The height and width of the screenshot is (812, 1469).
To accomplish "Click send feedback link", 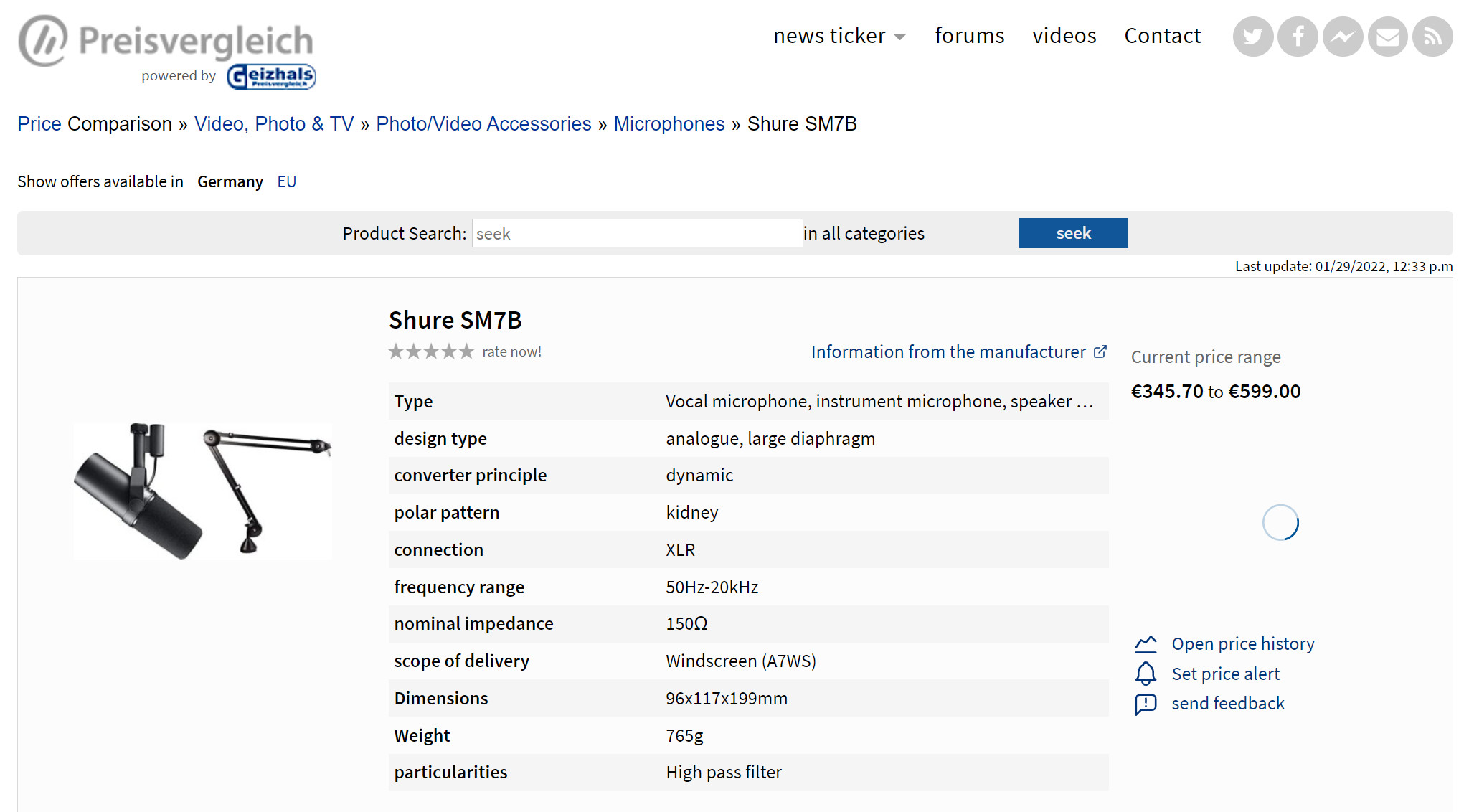I will tap(1228, 704).
